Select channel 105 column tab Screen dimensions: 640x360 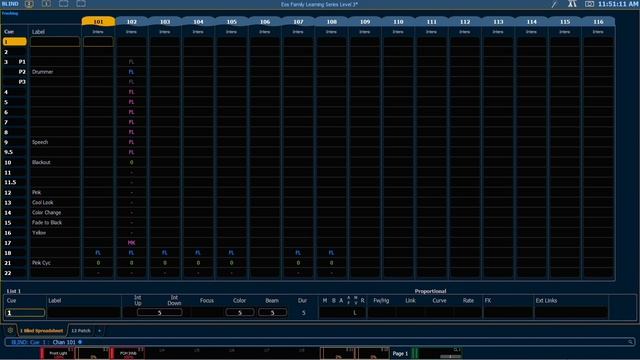pos(231,22)
